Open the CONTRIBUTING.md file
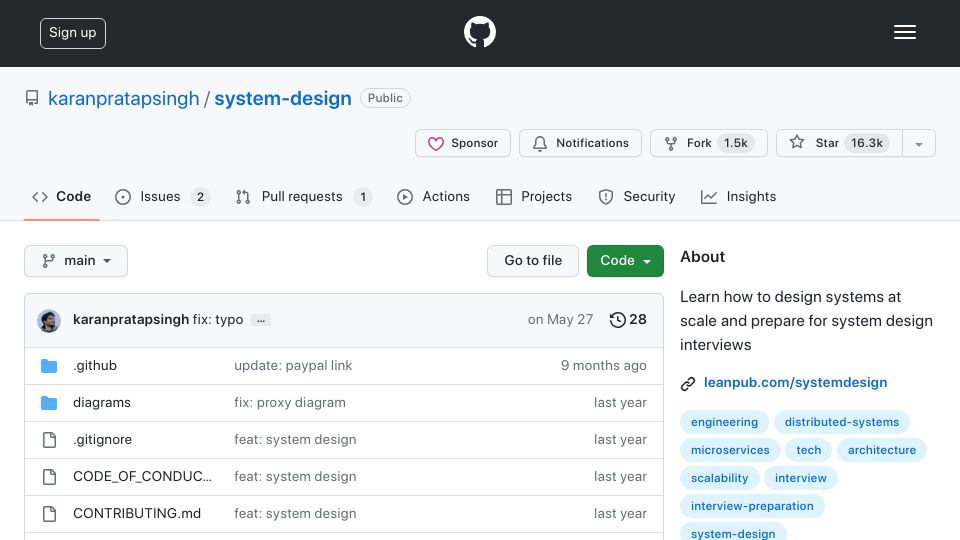This screenshot has height=540, width=960. coord(137,514)
